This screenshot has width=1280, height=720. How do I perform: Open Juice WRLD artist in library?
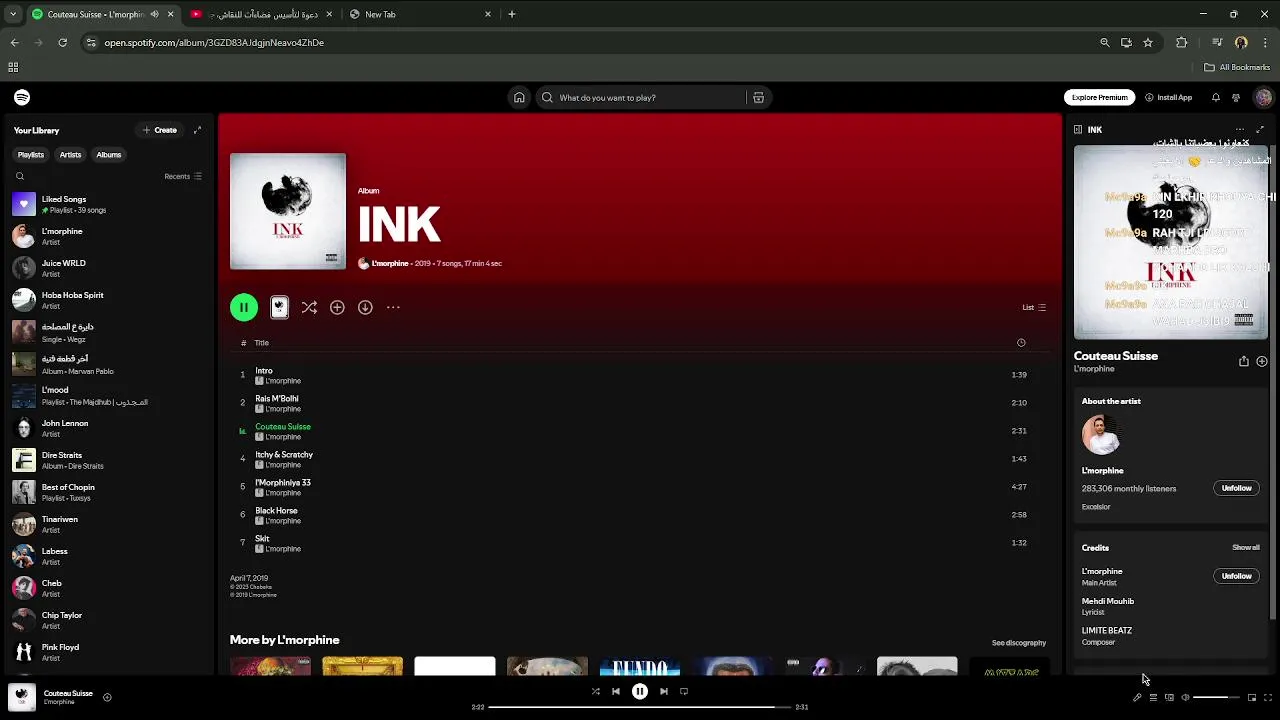(108, 268)
